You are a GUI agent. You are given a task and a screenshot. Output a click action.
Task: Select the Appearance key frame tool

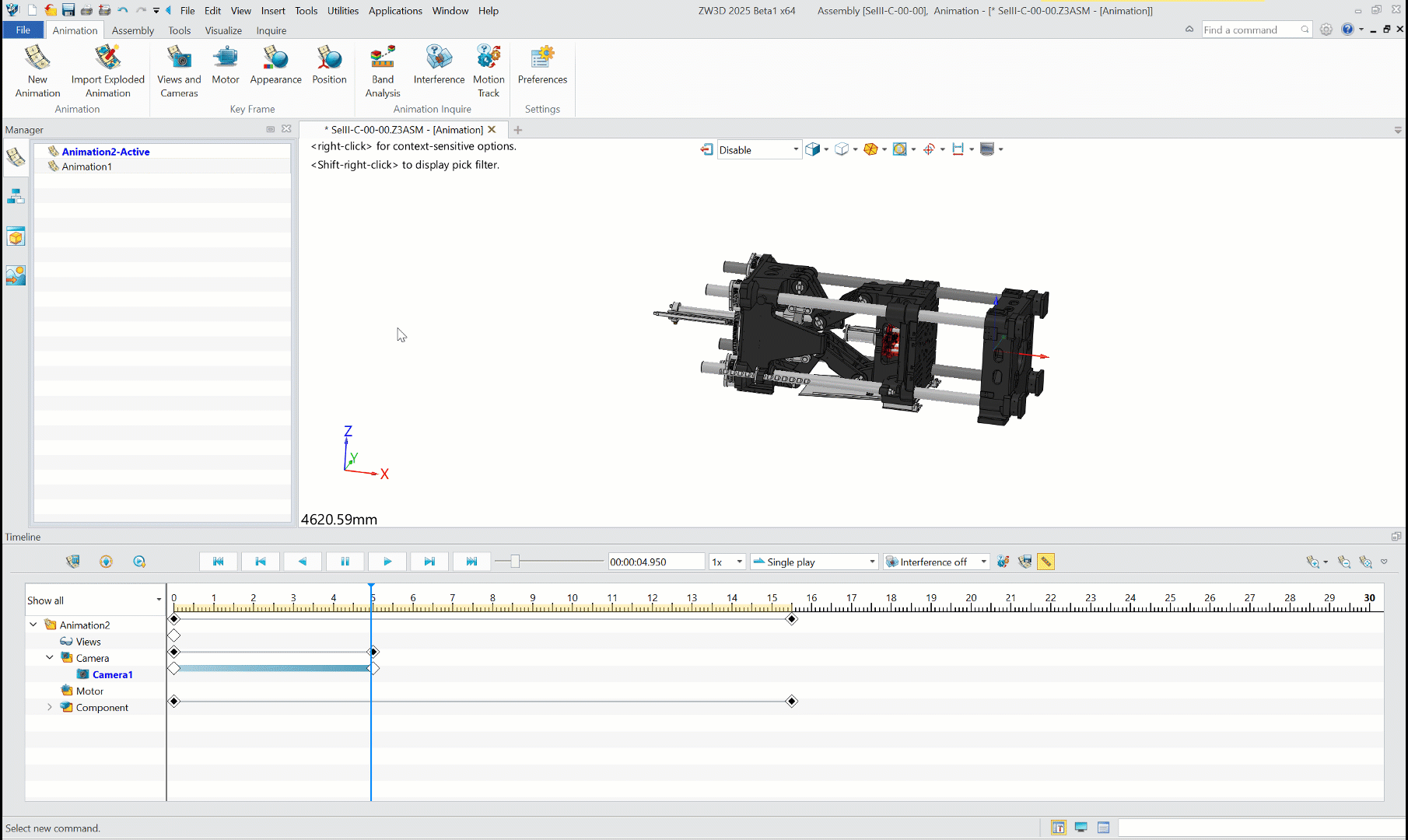tap(275, 65)
